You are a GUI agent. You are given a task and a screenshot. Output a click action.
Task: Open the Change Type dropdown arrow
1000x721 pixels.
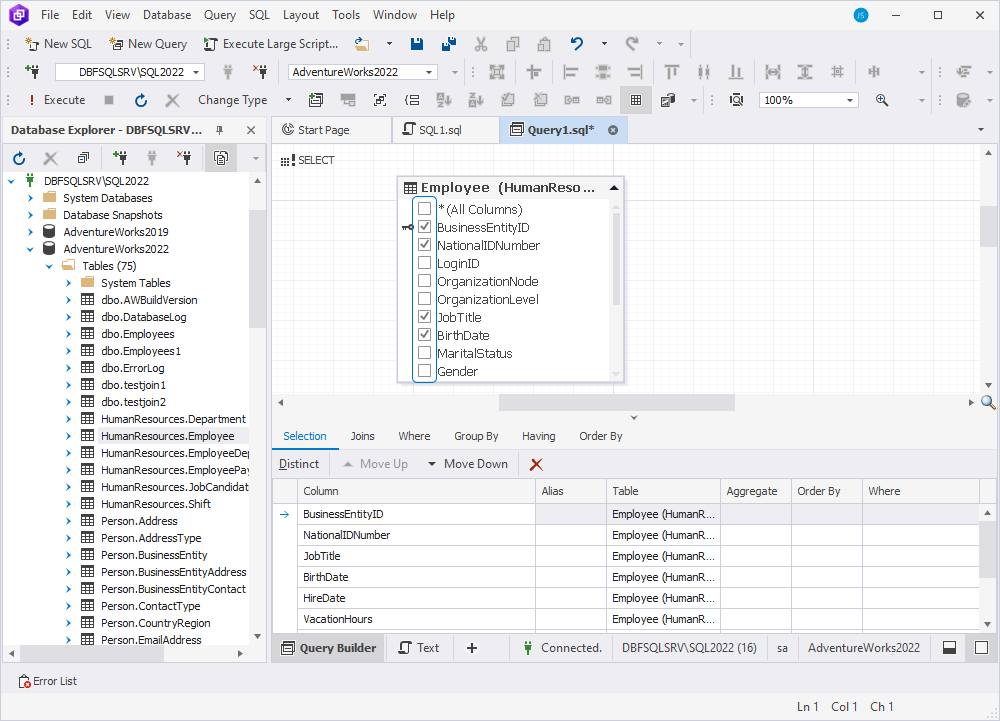288,100
